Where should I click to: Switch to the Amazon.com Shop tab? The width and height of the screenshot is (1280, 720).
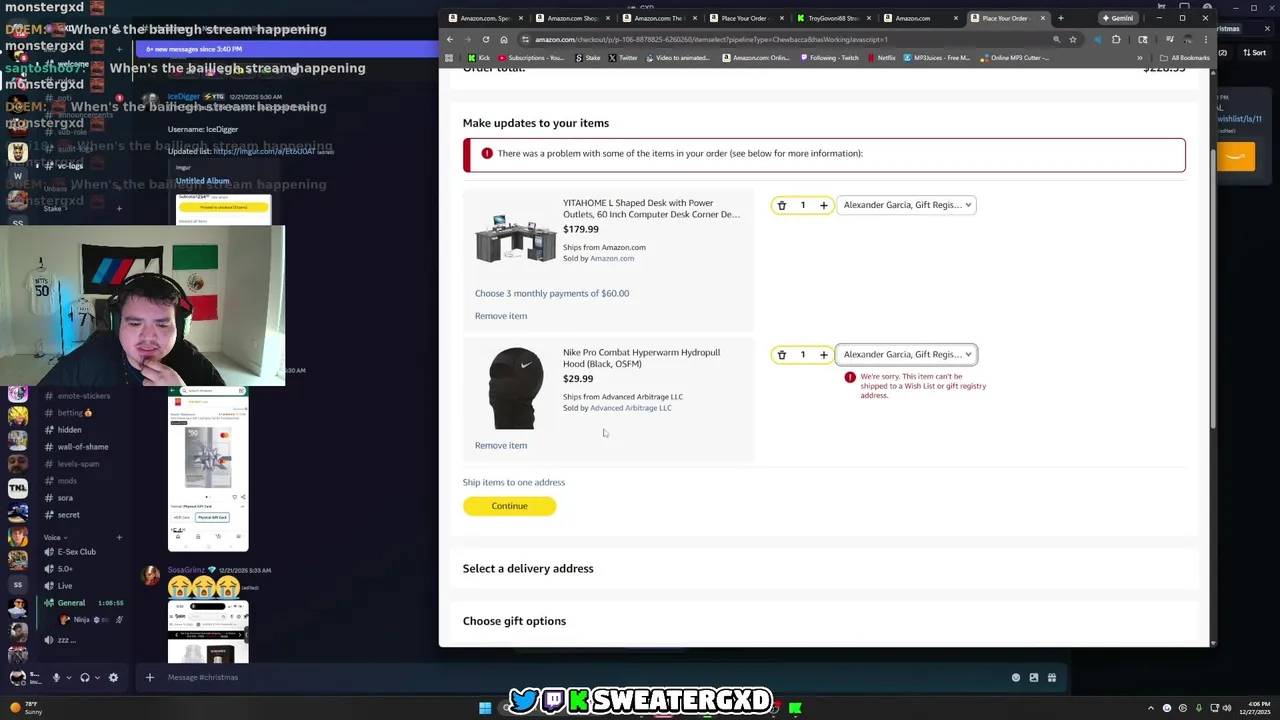573,18
